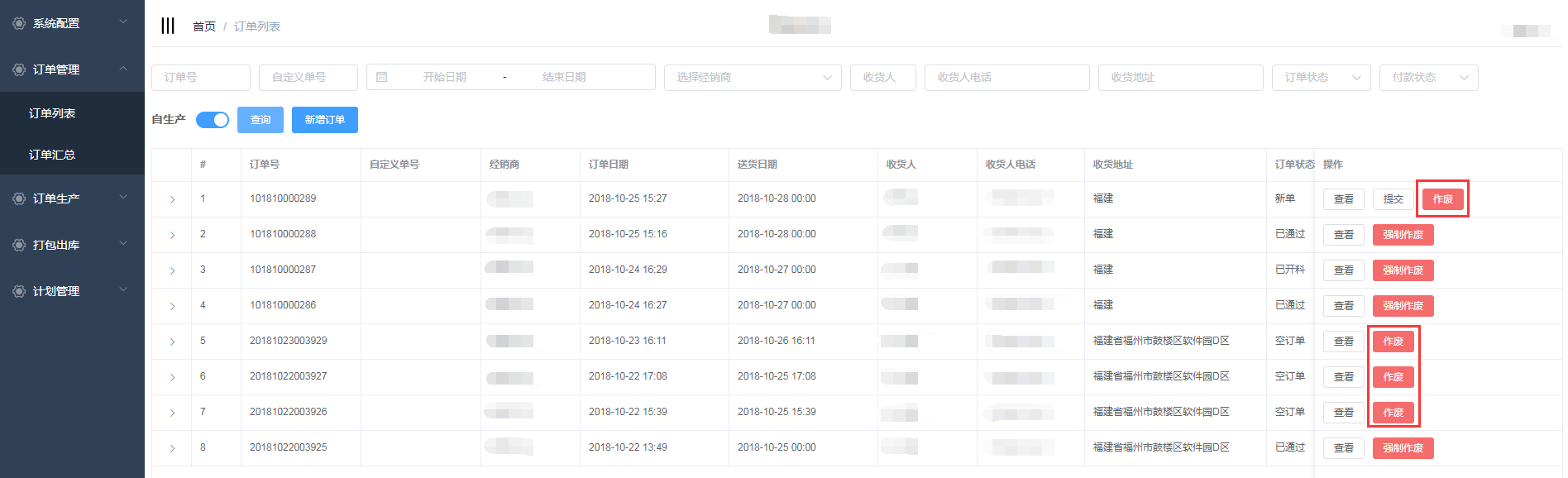The width and height of the screenshot is (1568, 478).
Task: Click the hamburger menu collapse icon
Action: coord(168,26)
